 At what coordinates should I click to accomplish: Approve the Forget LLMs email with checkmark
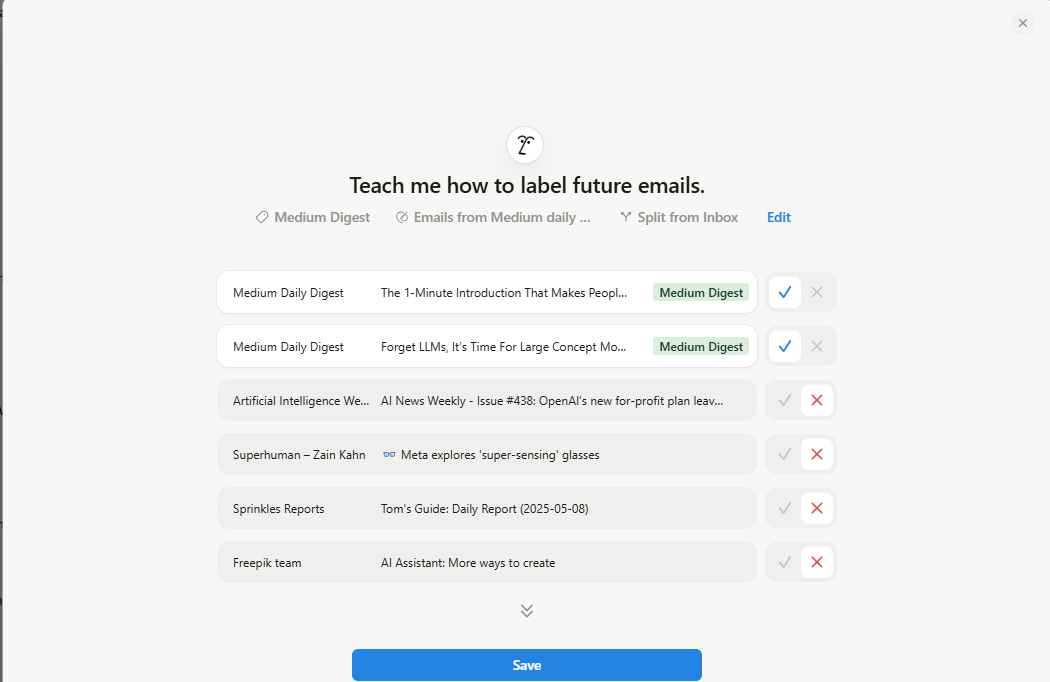pos(785,346)
